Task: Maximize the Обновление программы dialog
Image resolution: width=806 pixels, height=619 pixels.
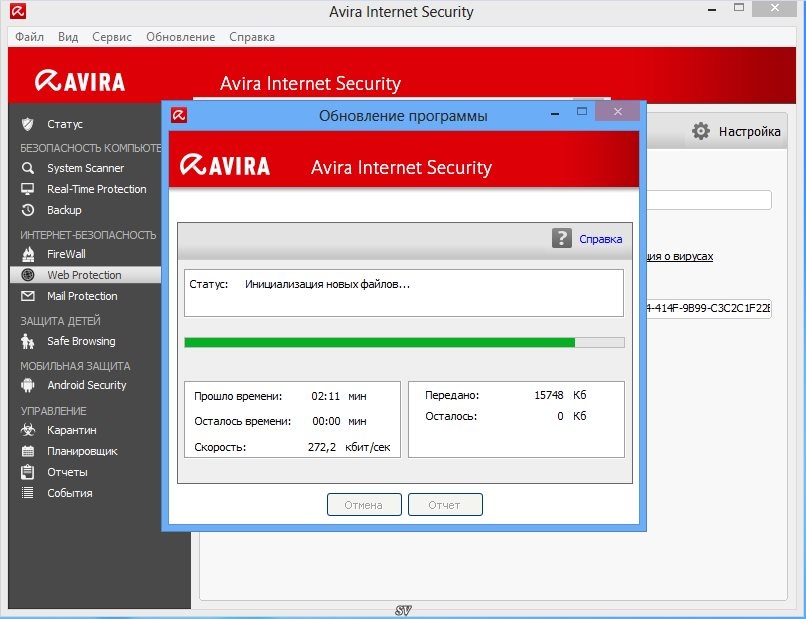Action: coord(582,111)
